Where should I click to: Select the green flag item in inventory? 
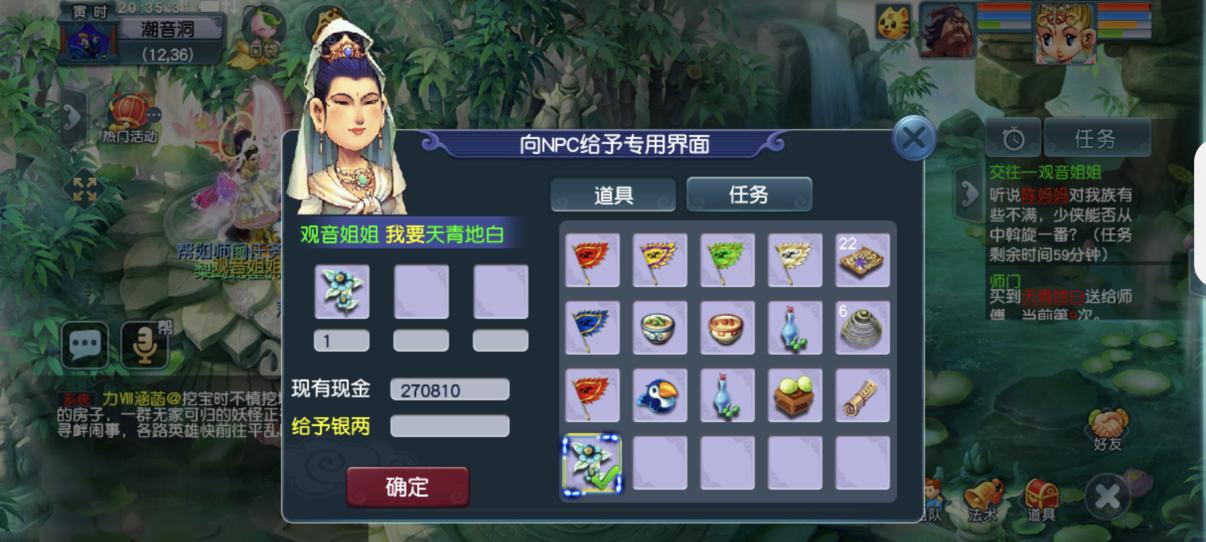point(727,260)
